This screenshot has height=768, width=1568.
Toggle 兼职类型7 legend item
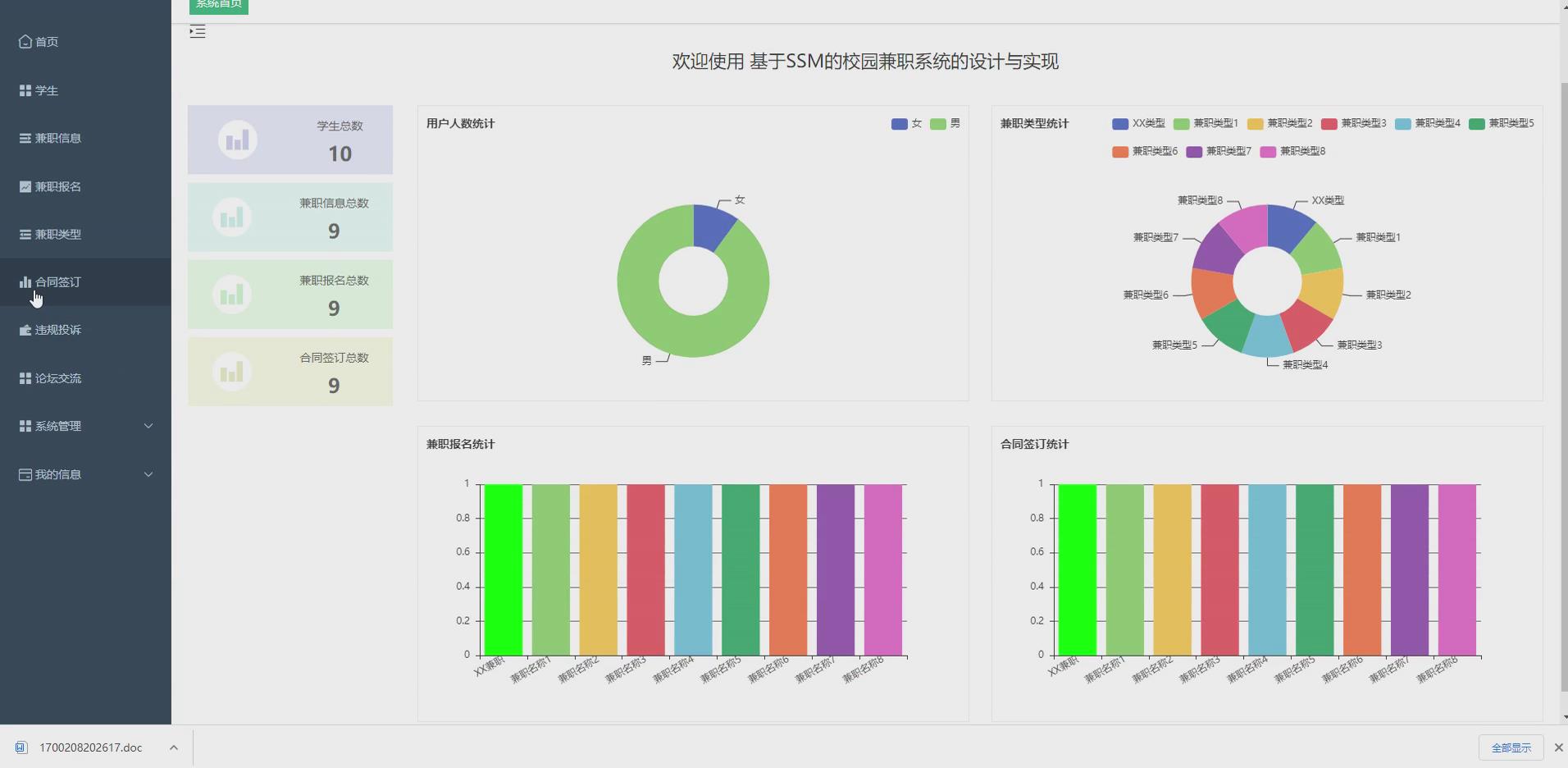1219,152
